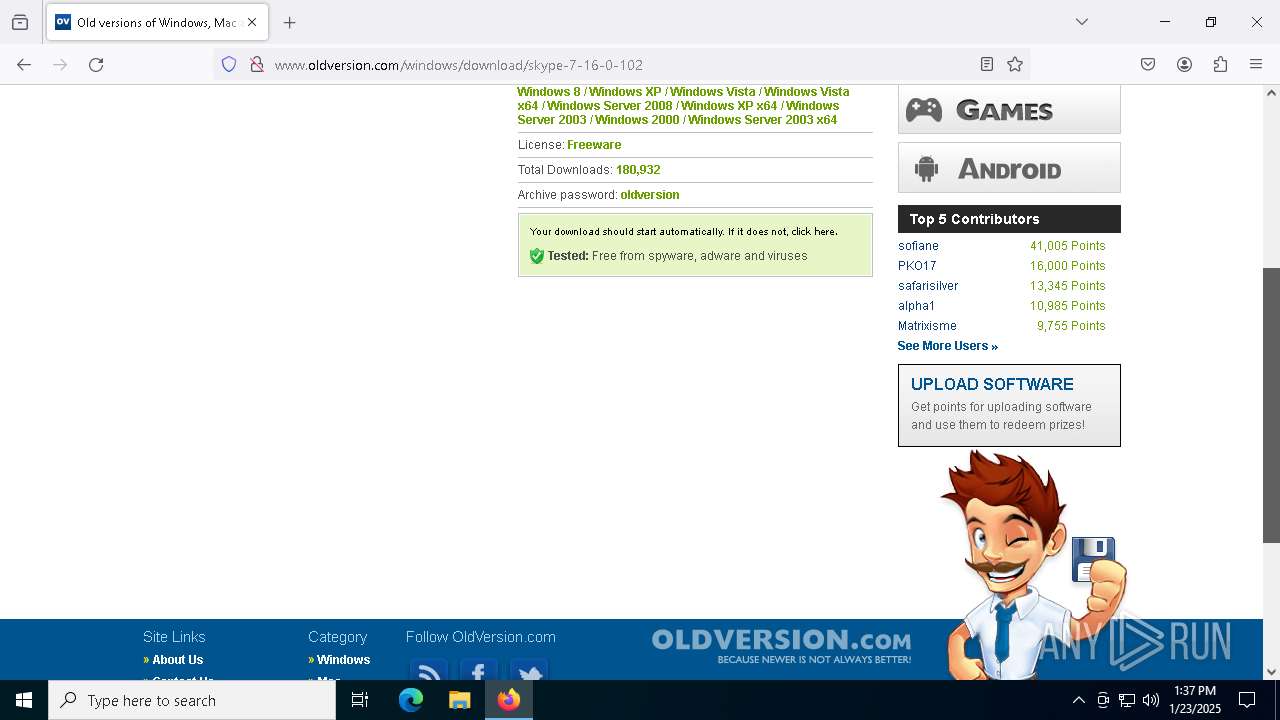
Task: Click the Windows Server 2008 link
Action: pyautogui.click(x=609, y=106)
